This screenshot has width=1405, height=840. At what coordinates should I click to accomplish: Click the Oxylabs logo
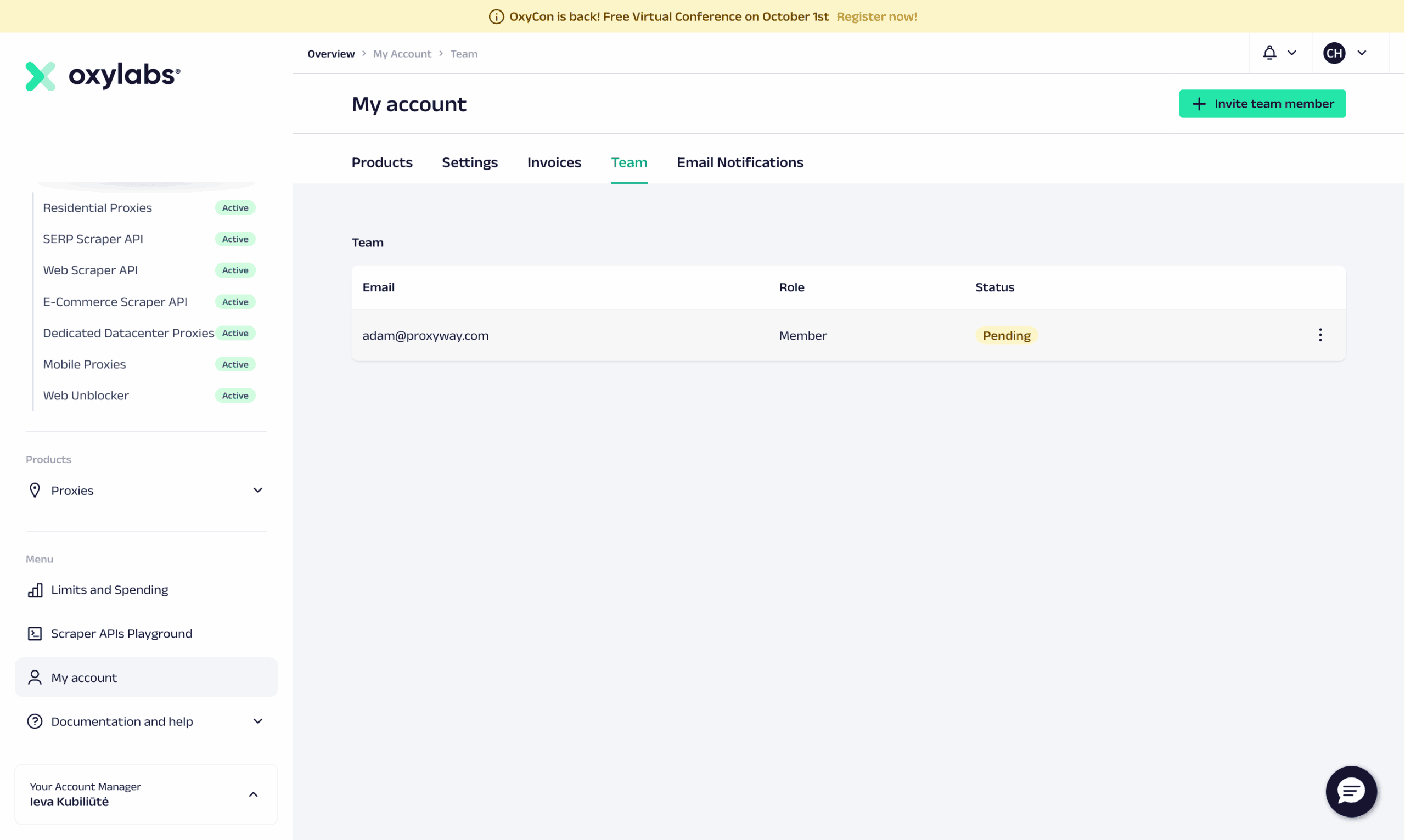pyautogui.click(x=103, y=76)
